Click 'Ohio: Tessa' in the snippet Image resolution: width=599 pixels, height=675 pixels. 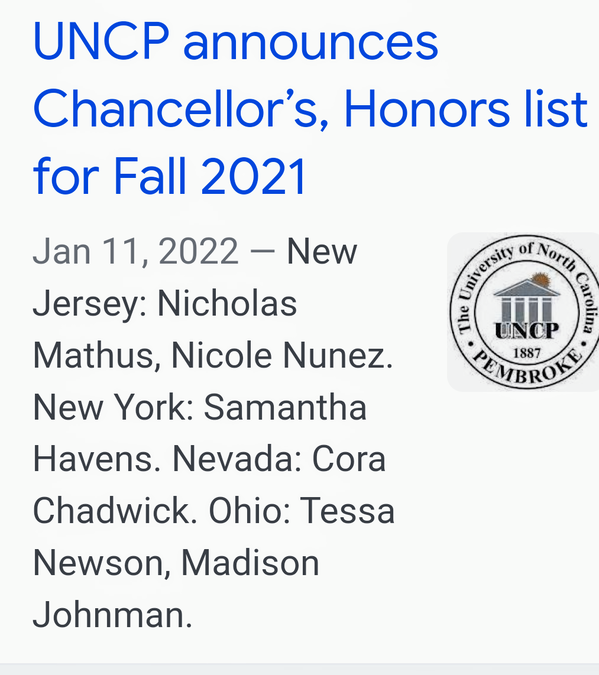pyautogui.click(x=301, y=511)
